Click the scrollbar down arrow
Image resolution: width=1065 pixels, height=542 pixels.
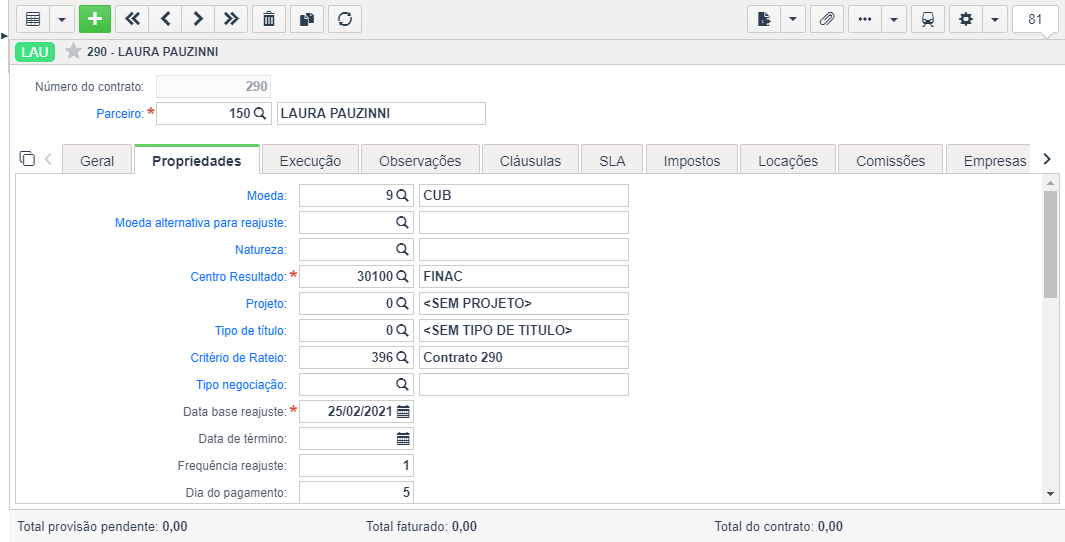click(x=1050, y=494)
